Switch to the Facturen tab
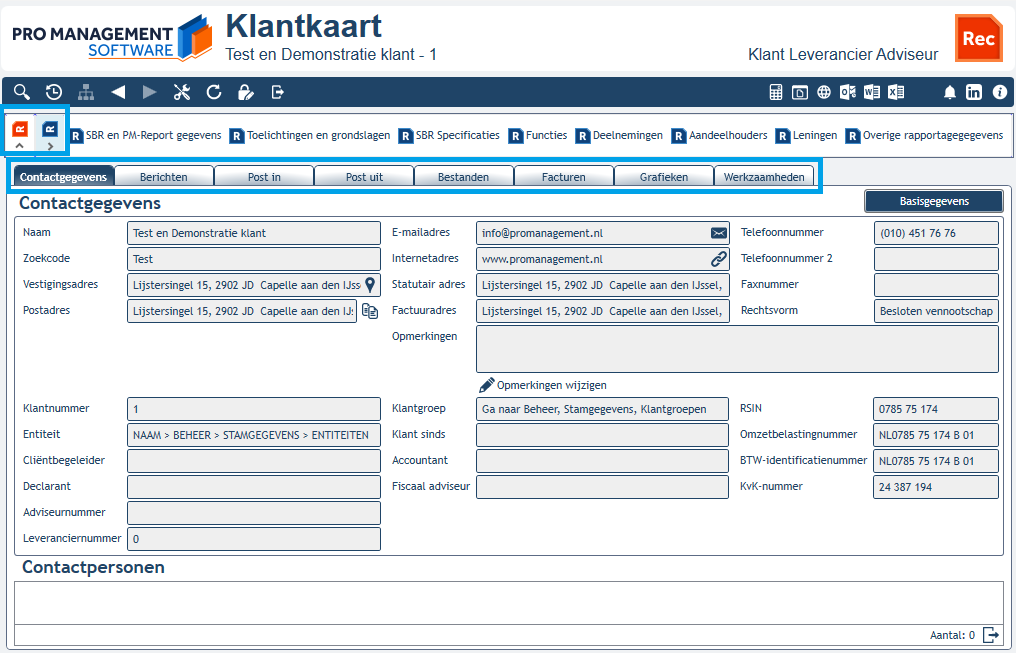The image size is (1016, 653). (564, 177)
